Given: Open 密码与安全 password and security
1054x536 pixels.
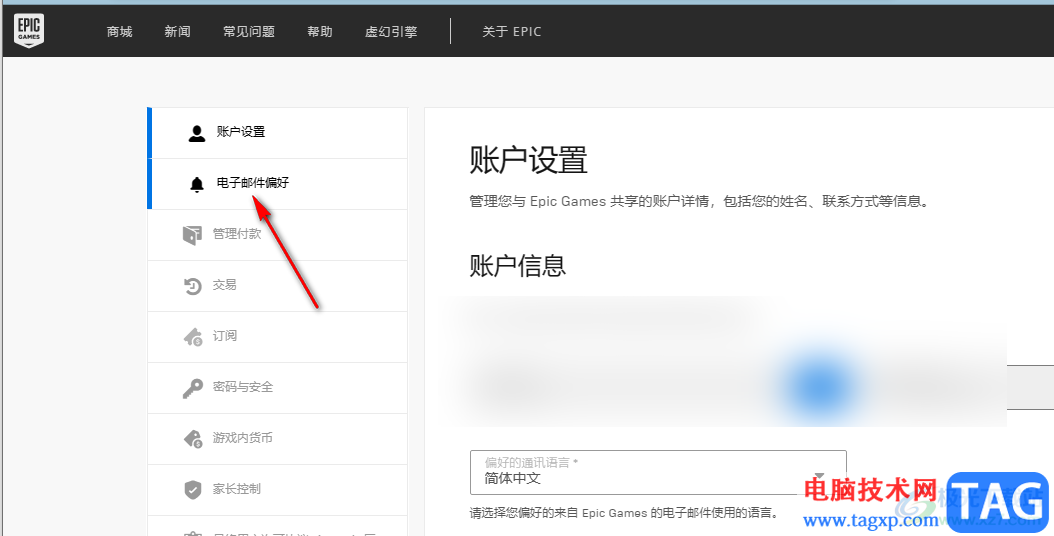Looking at the screenshot, I should click(x=278, y=388).
